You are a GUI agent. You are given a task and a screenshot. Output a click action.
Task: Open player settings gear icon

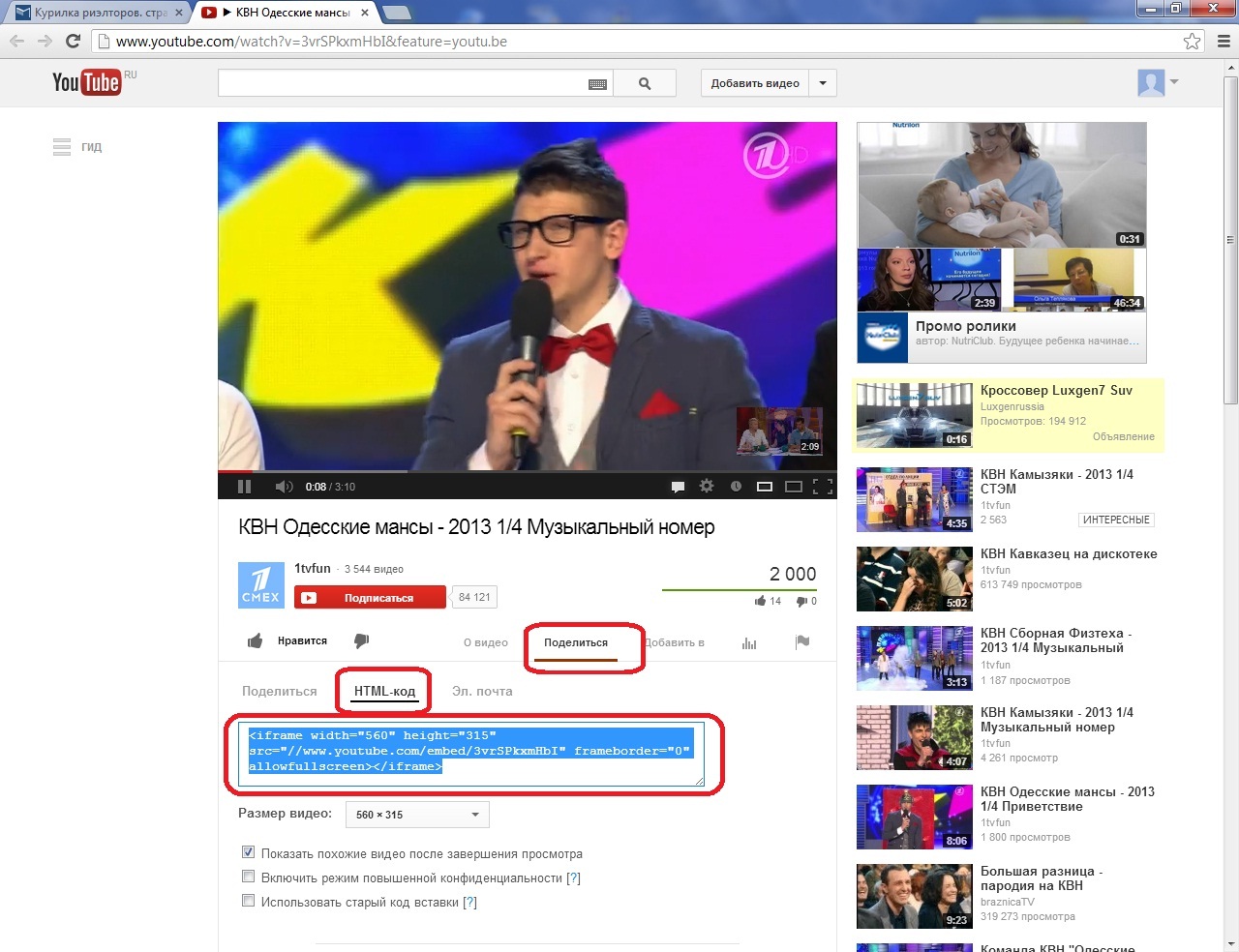(x=707, y=486)
